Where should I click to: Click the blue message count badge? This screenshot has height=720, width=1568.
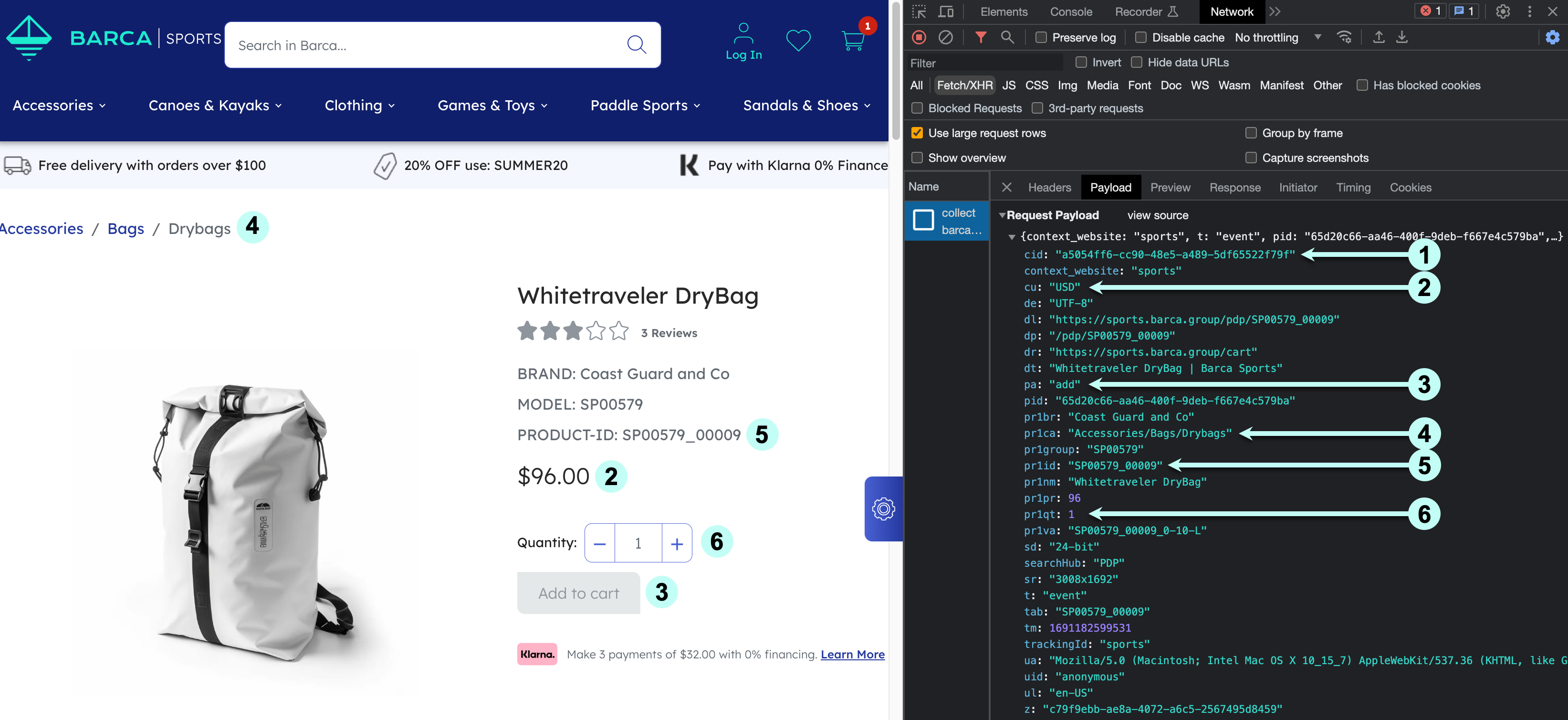point(1463,11)
